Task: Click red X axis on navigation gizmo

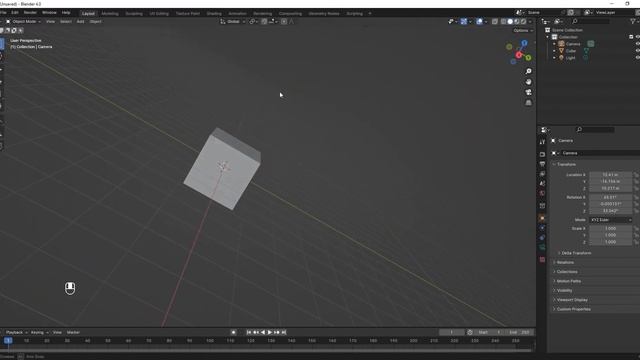Action: [x=519, y=55]
